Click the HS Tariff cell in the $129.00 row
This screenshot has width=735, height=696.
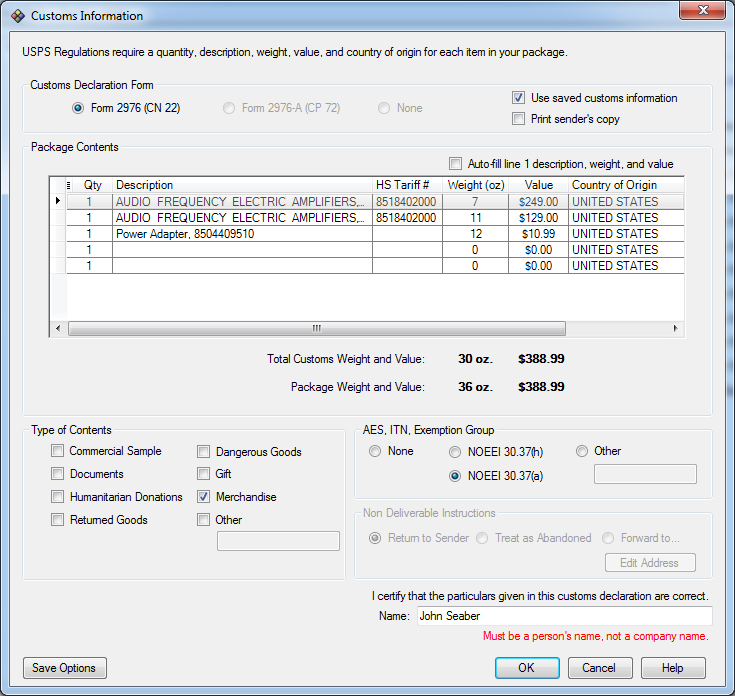407,218
